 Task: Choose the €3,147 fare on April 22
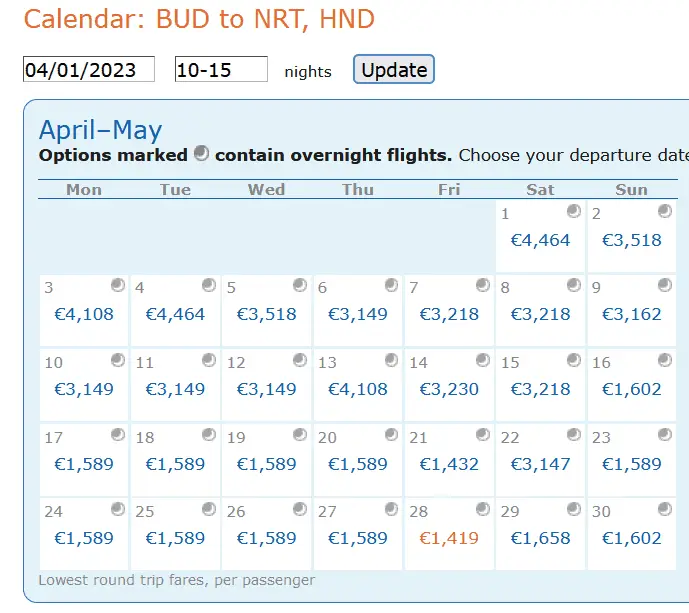click(540, 464)
